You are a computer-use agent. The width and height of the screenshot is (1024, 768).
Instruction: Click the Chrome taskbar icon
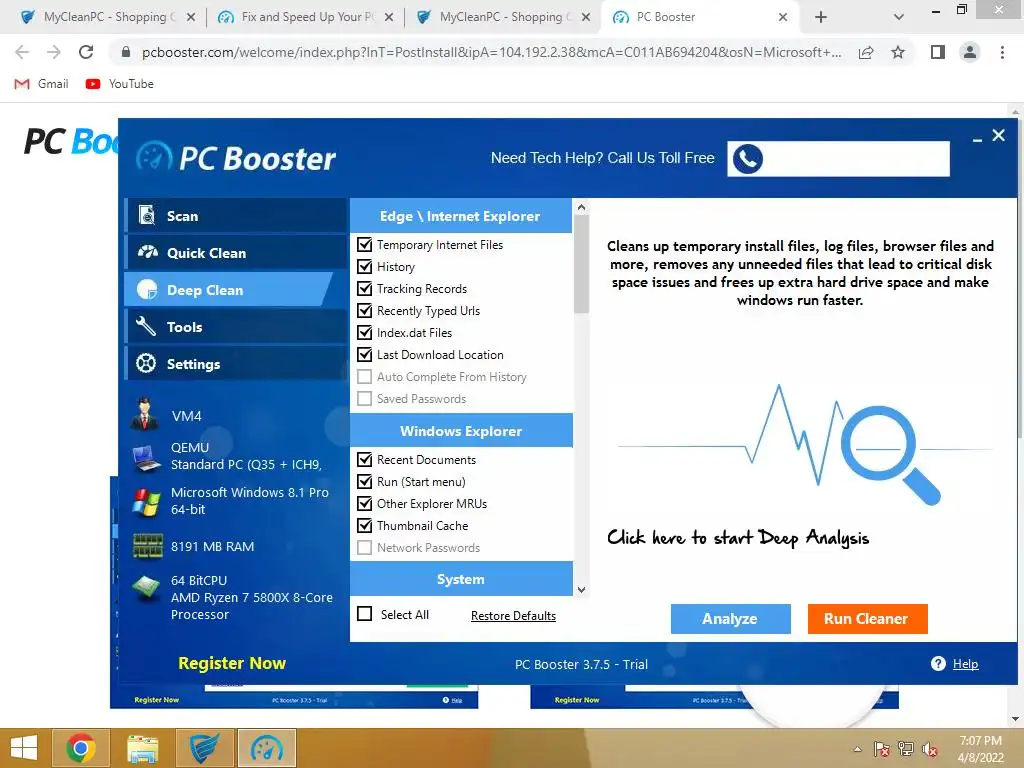click(x=81, y=748)
